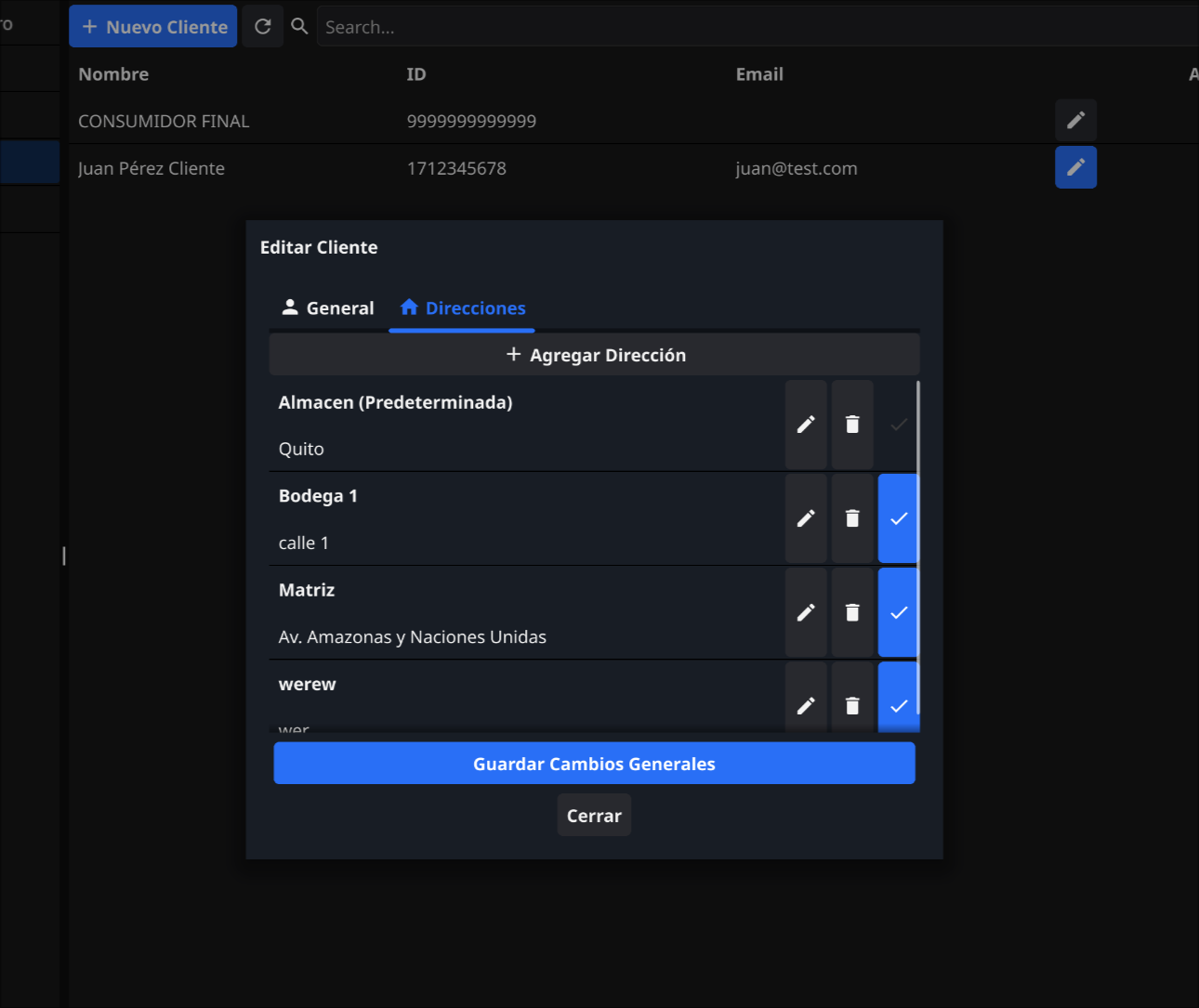Edit the Juan Pérez Cliente row

click(1075, 167)
